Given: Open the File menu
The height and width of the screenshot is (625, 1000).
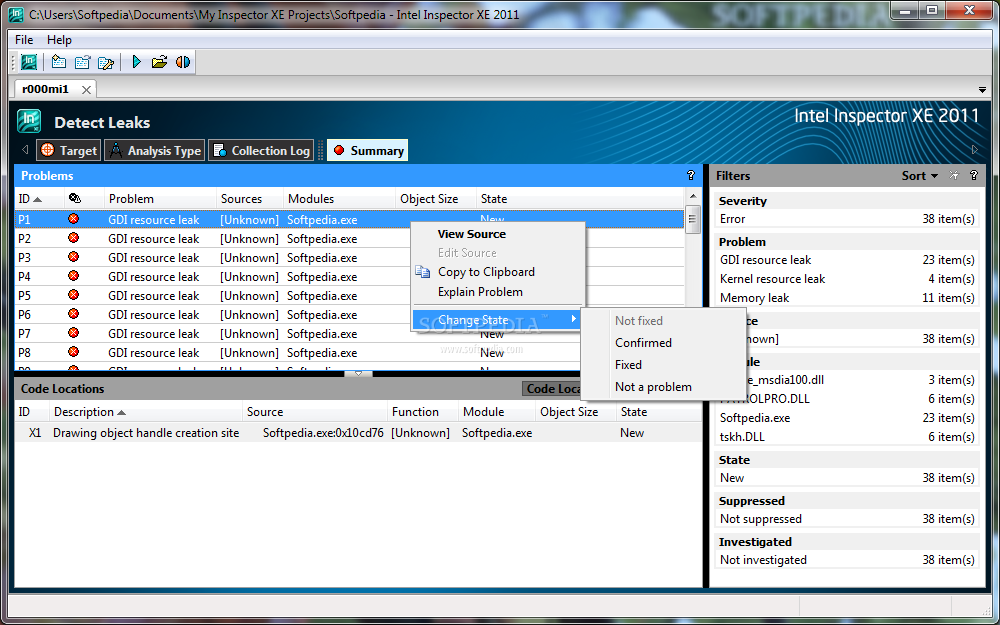Looking at the screenshot, I should click(x=24, y=40).
